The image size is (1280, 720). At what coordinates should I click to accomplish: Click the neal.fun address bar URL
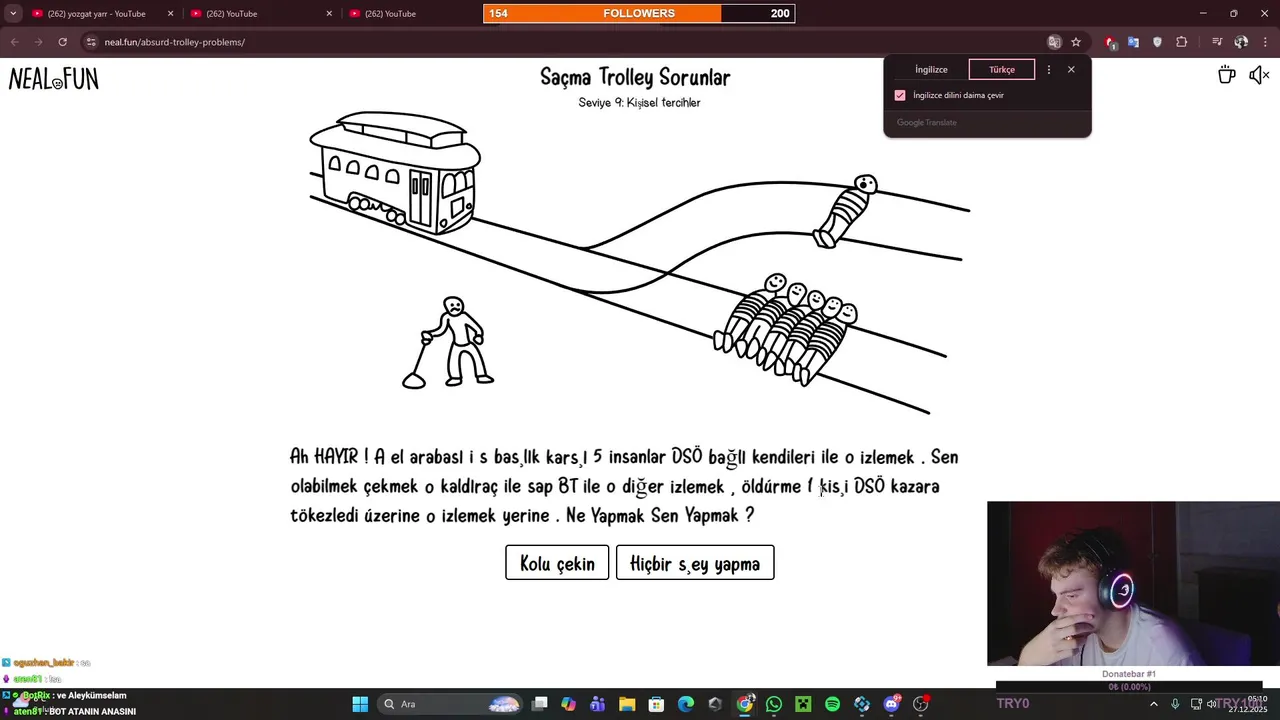click(x=174, y=42)
